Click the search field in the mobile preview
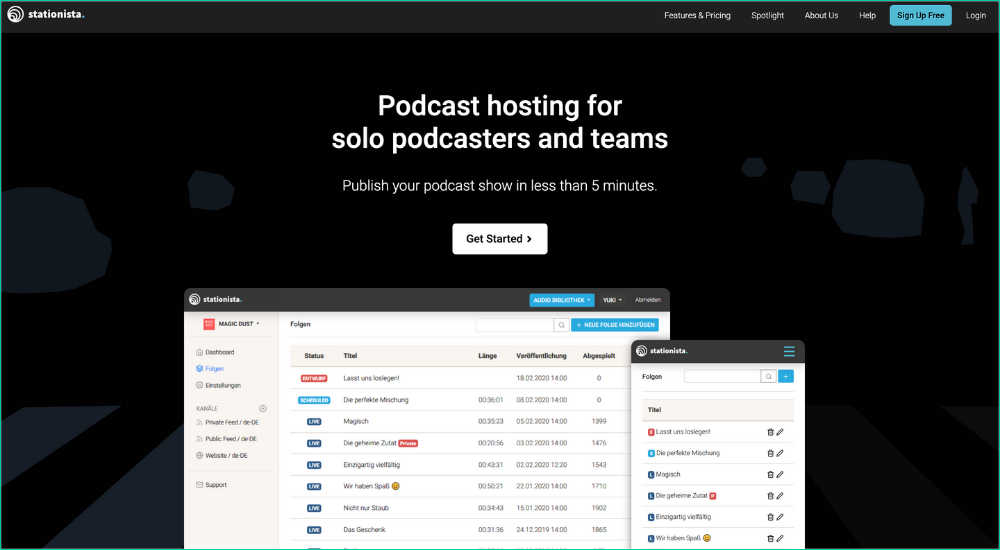 723,376
